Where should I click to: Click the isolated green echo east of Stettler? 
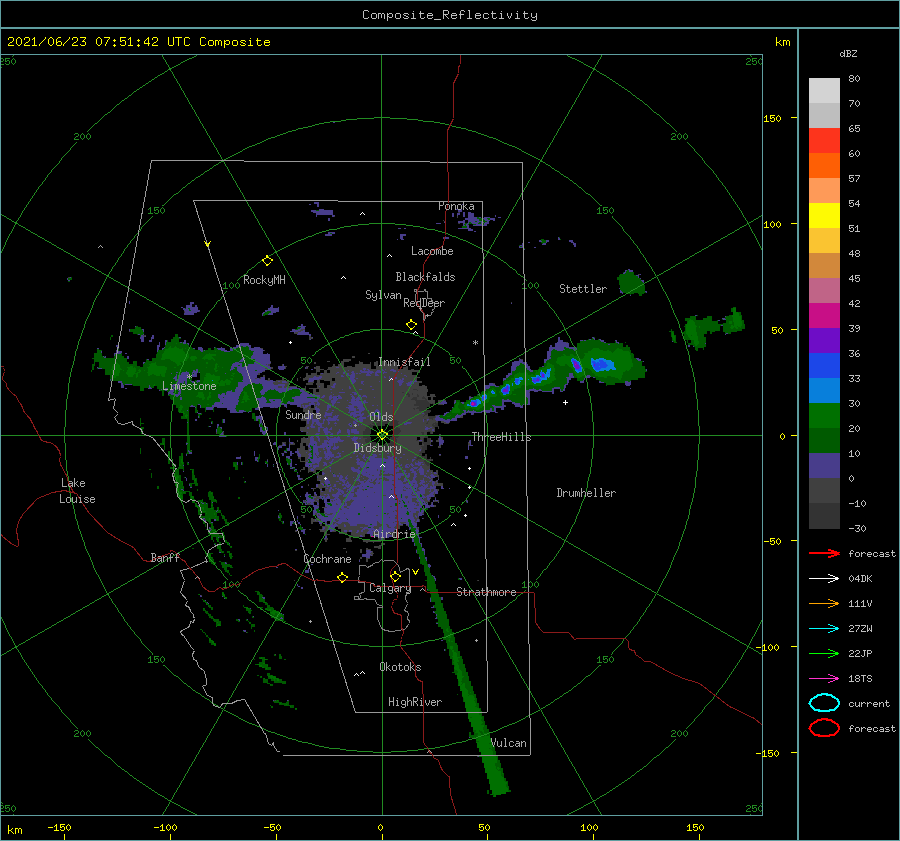[x=631, y=282]
